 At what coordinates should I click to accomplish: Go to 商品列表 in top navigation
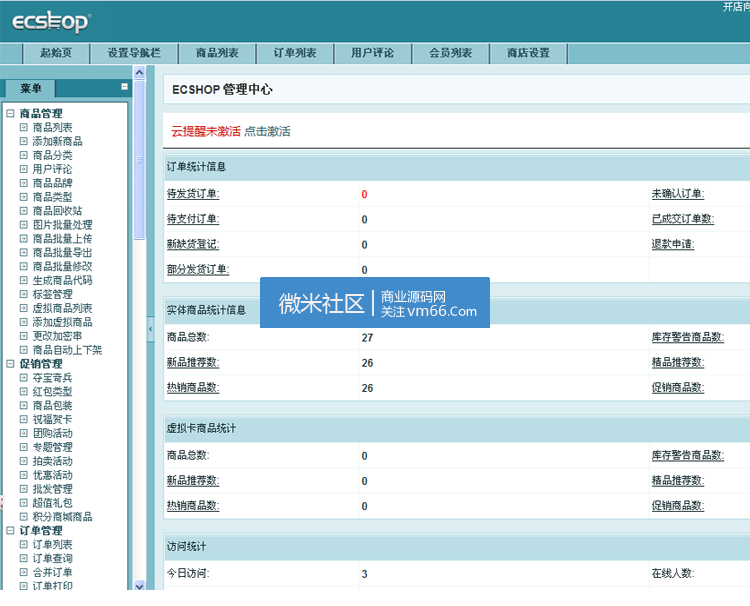217,53
